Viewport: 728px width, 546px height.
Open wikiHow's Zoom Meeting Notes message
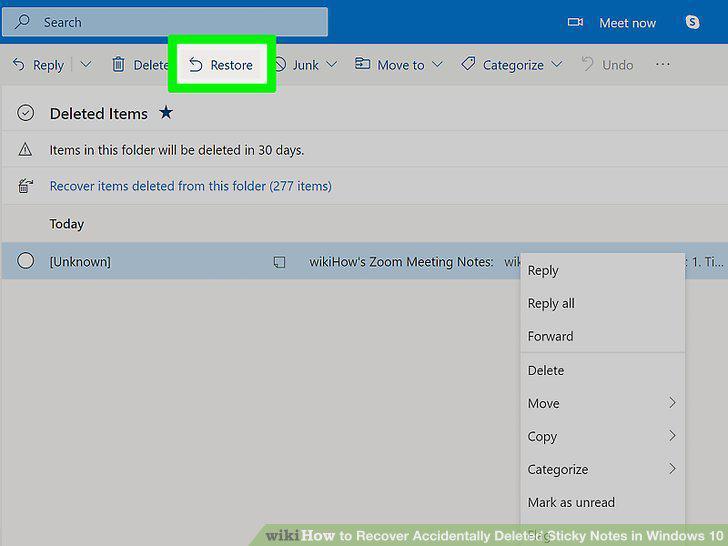(x=401, y=262)
